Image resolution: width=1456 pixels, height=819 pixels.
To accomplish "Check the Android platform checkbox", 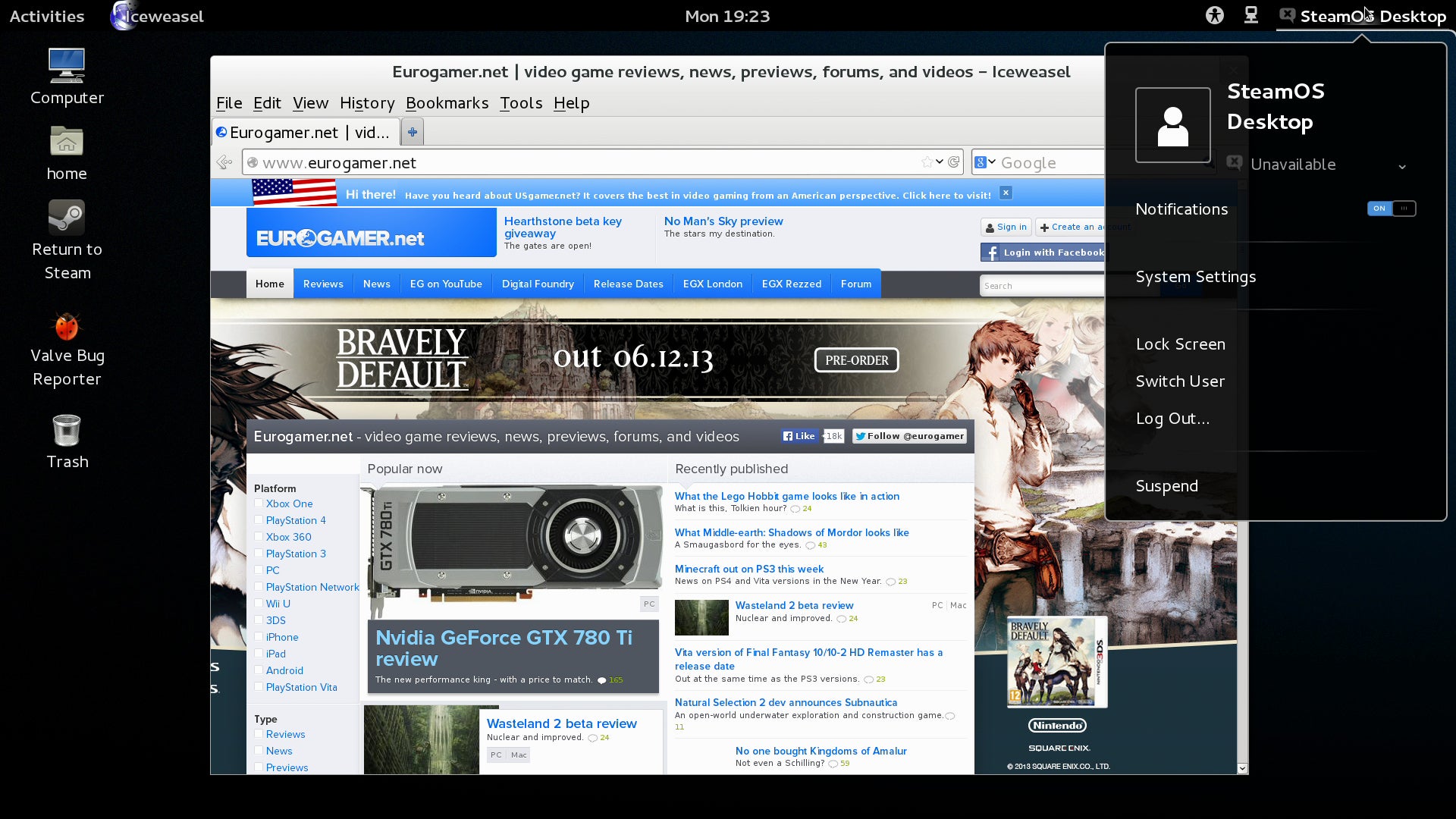I will pos(259,670).
